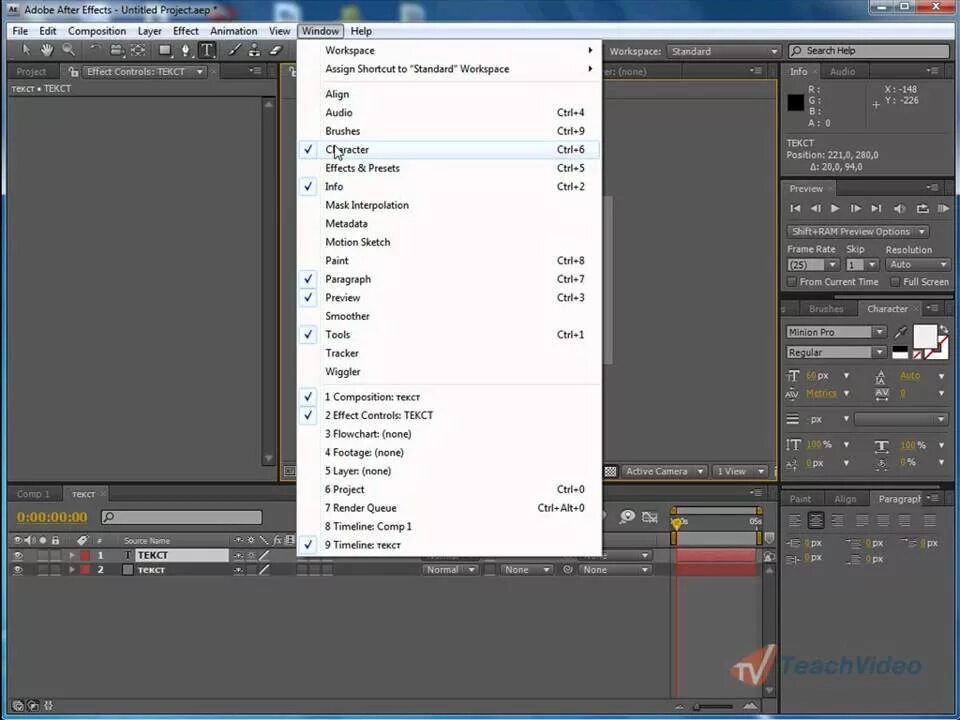
Task: Choose Effects & Presets in Window menu
Action: [449, 168]
